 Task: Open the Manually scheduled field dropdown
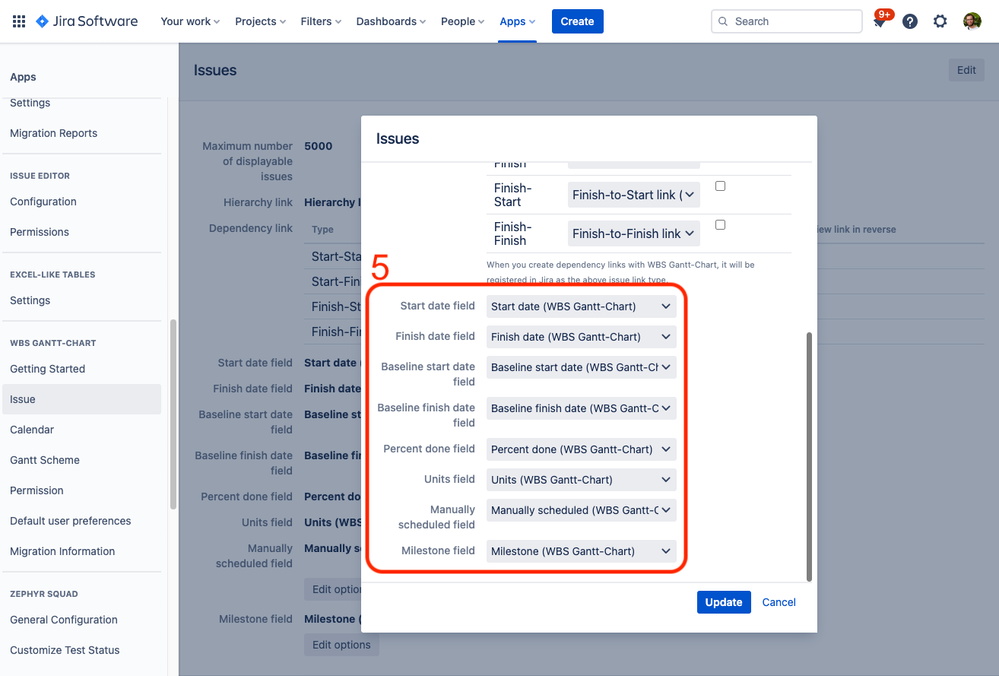pyautogui.click(x=581, y=510)
